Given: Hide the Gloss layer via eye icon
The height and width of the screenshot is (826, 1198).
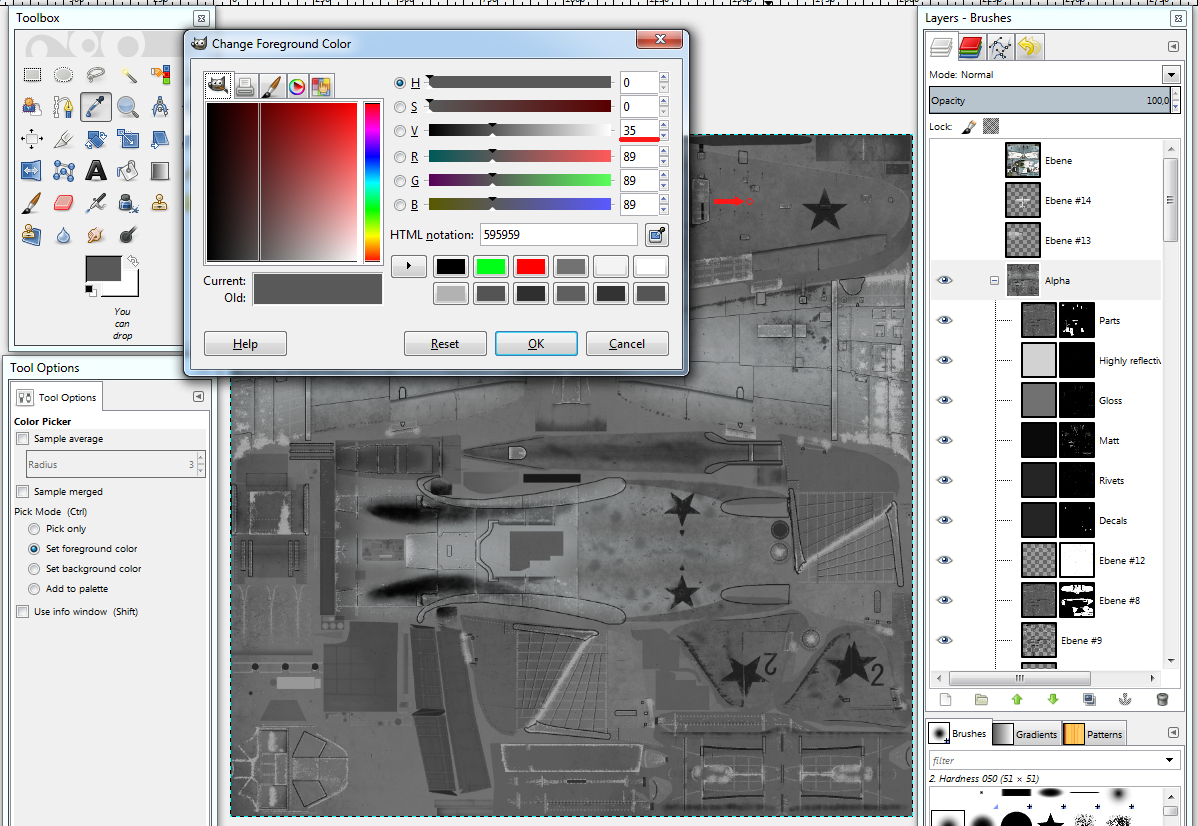Looking at the screenshot, I should coord(944,400).
